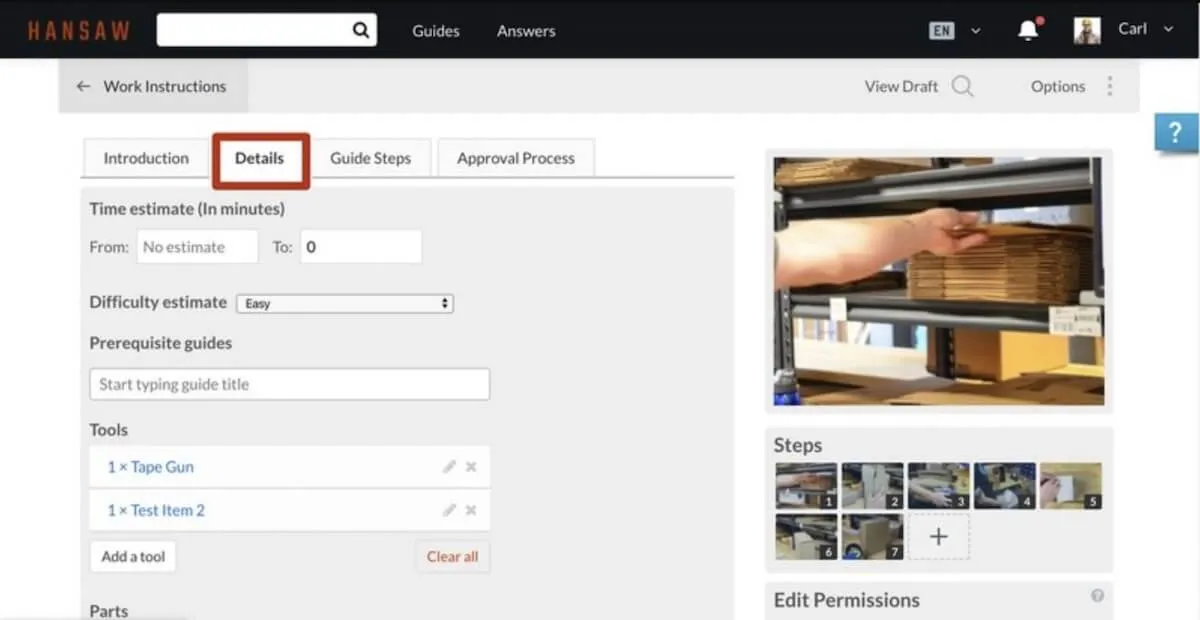Select the Details tab

[x=260, y=158]
